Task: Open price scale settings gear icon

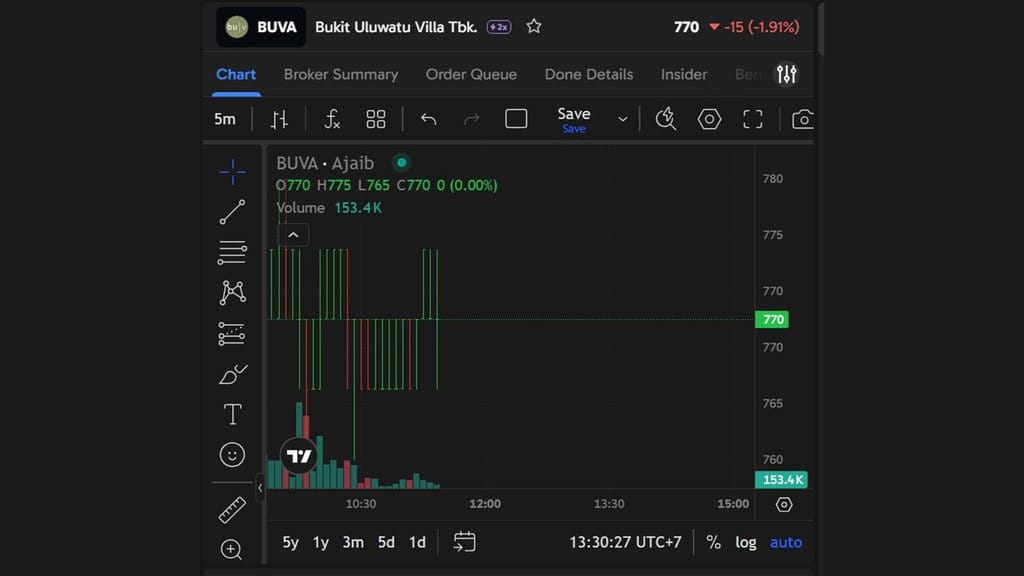Action: [784, 504]
